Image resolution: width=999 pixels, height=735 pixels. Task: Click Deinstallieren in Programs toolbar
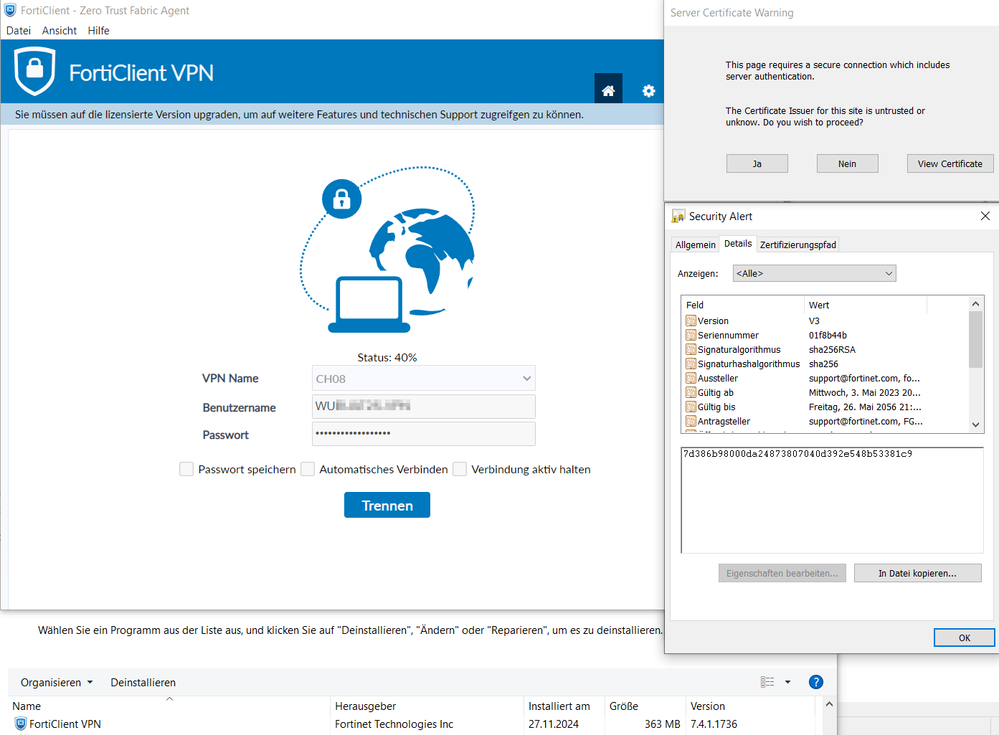coord(143,682)
